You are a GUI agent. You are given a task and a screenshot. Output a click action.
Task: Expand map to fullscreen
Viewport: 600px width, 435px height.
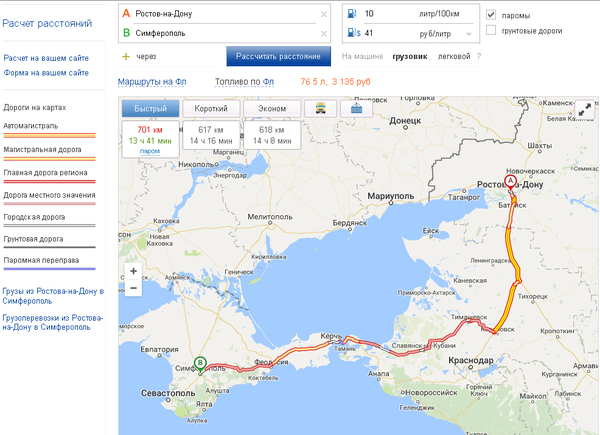[583, 109]
